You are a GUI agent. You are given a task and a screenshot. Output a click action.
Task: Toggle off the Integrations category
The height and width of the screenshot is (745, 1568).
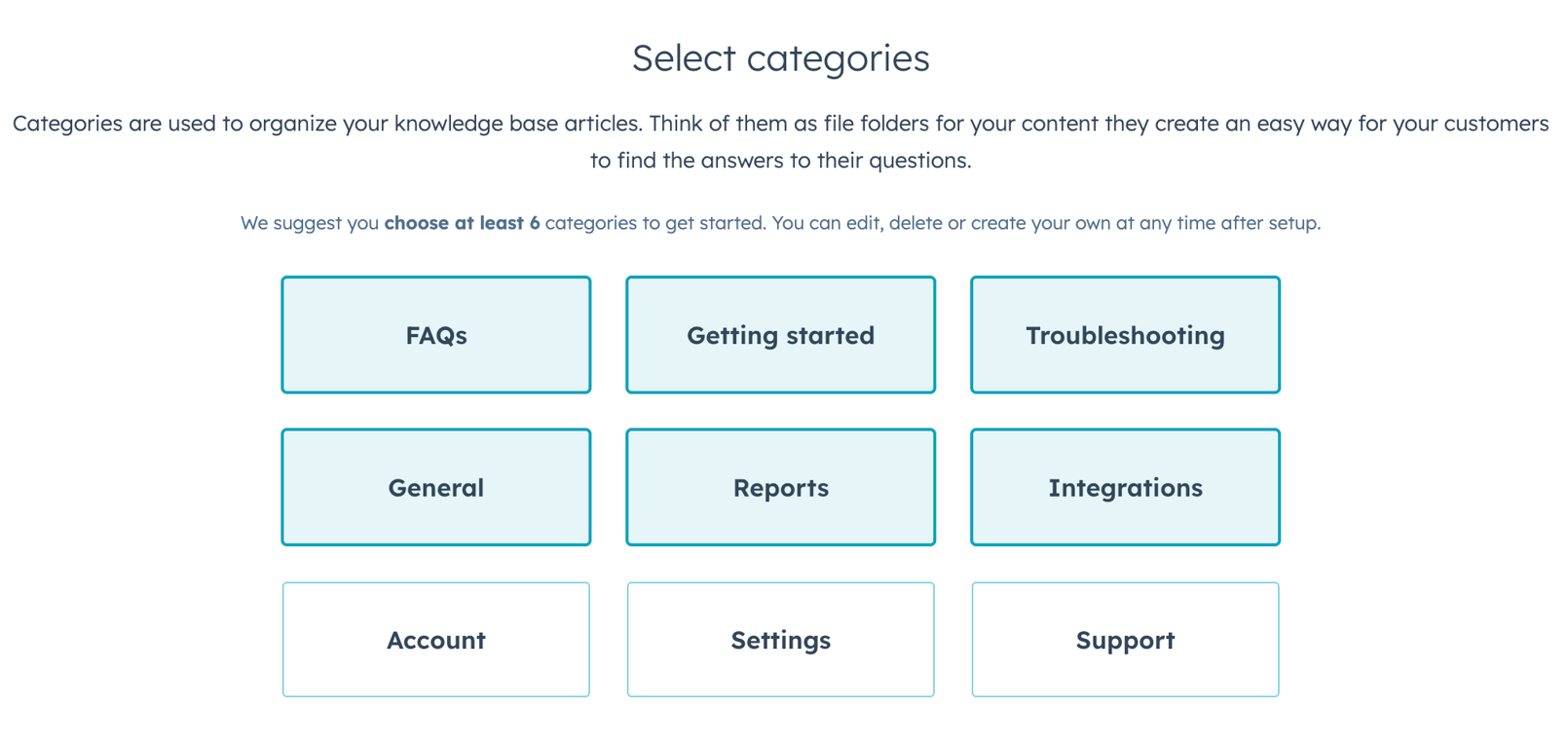click(1125, 487)
